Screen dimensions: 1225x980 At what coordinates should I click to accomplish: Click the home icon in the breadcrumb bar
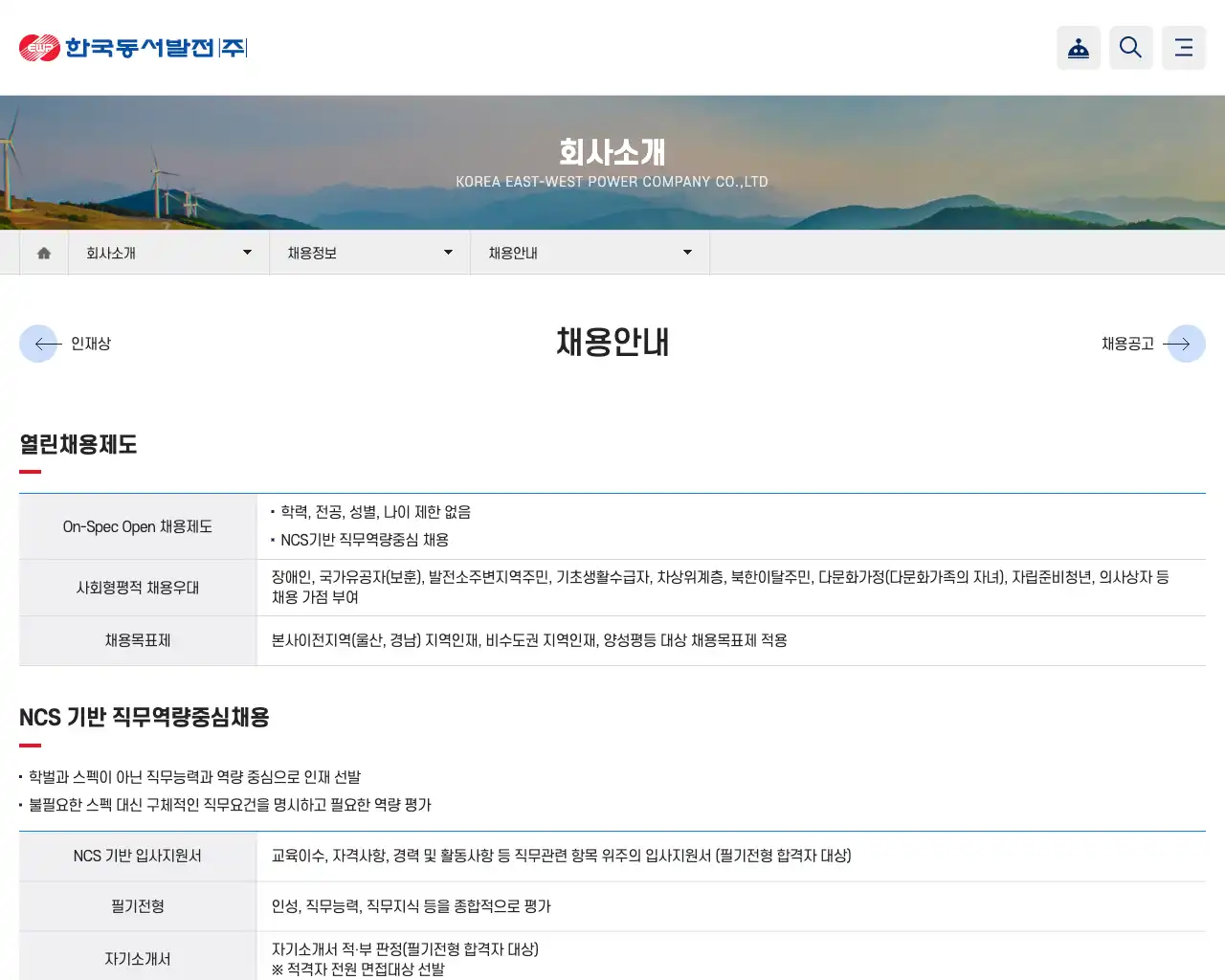(43, 252)
